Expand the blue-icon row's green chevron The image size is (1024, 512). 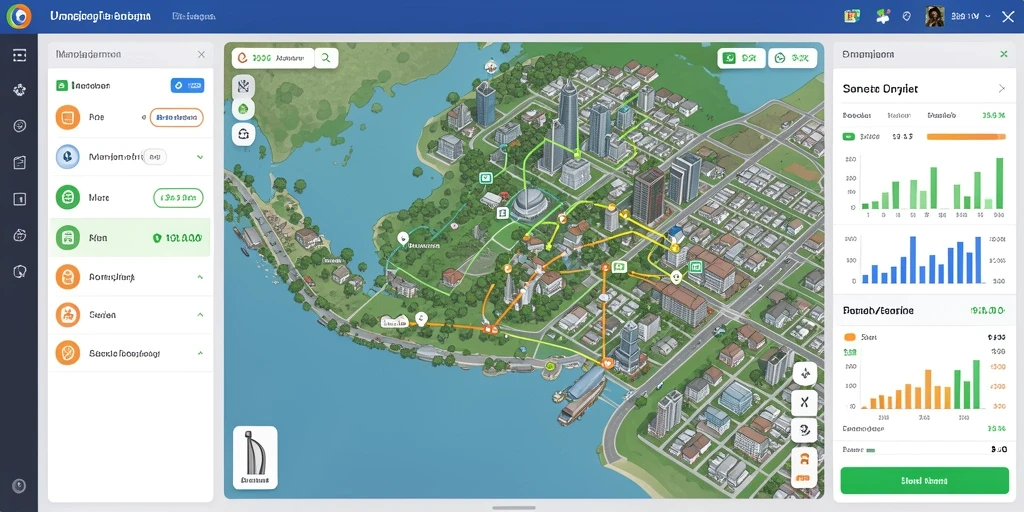point(200,157)
